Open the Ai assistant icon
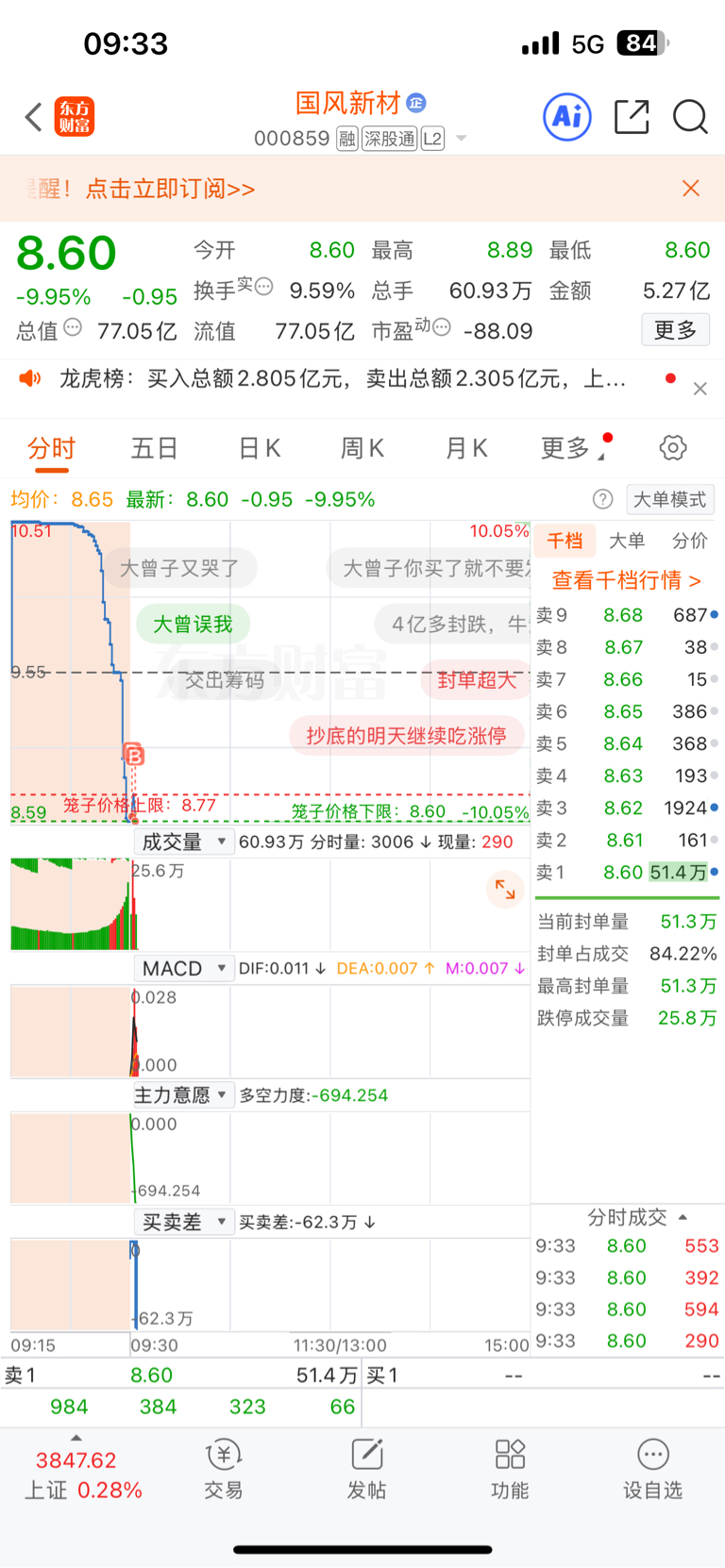Image resolution: width=725 pixels, height=1568 pixels. [x=567, y=117]
